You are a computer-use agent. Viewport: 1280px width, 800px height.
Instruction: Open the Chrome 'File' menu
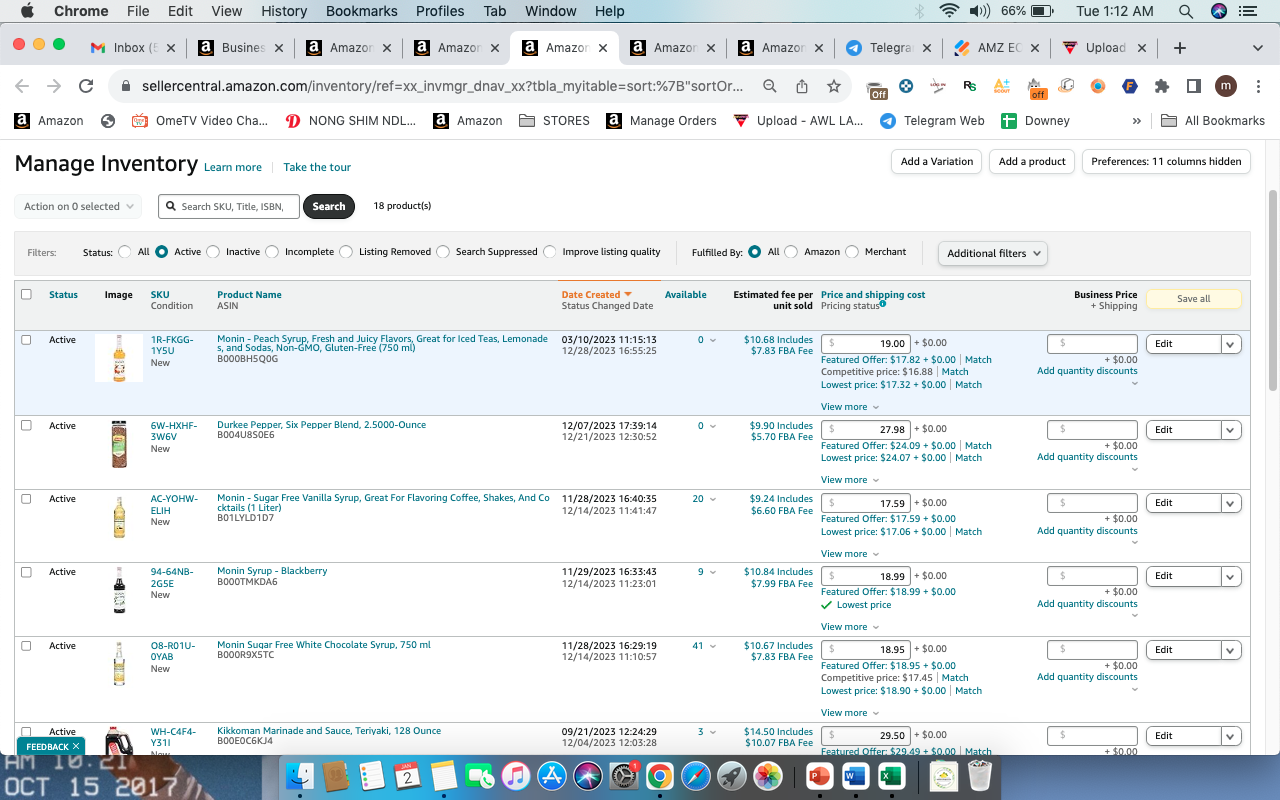point(138,11)
